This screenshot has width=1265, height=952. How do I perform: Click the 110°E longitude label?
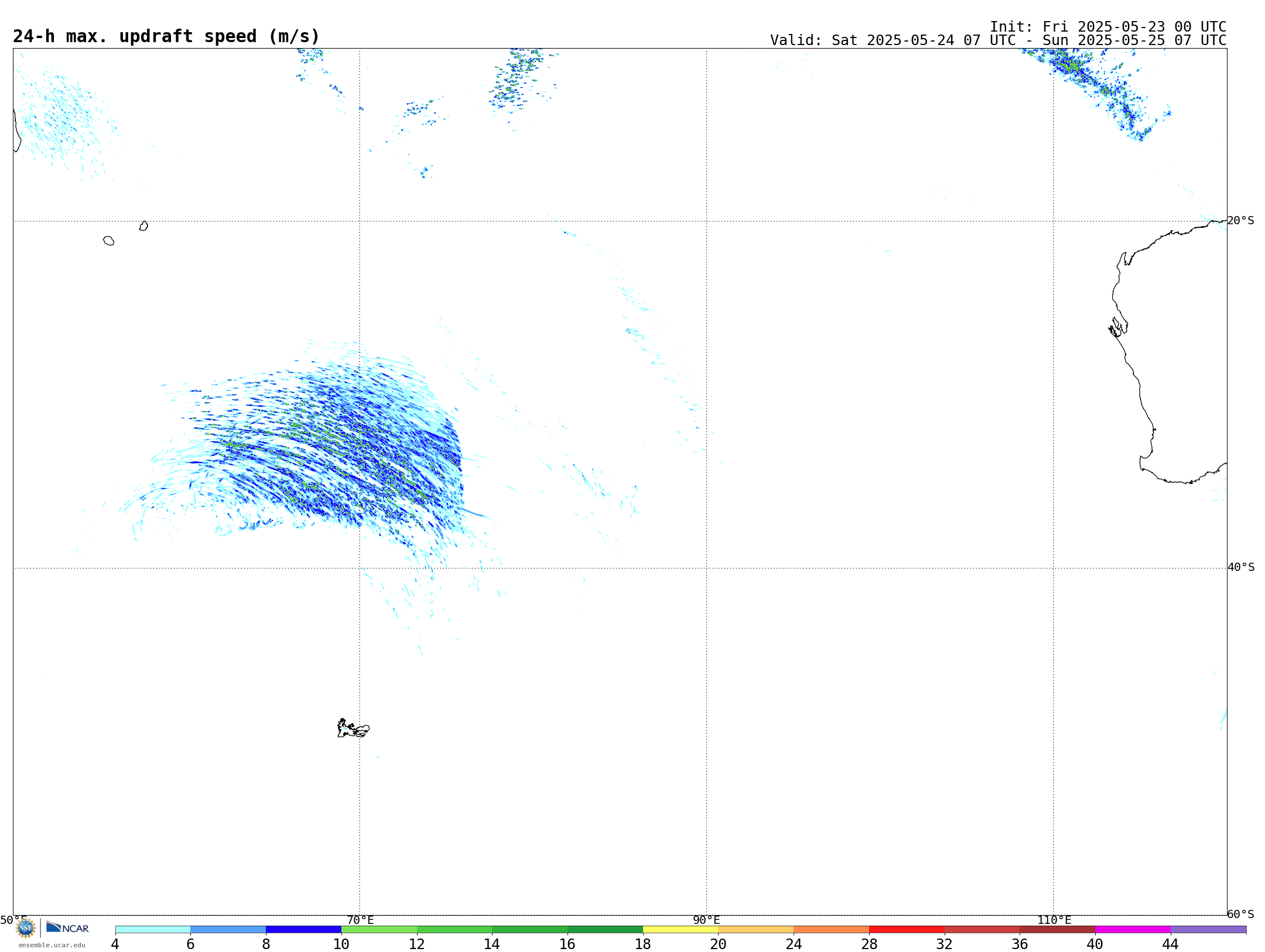pyautogui.click(x=1054, y=920)
